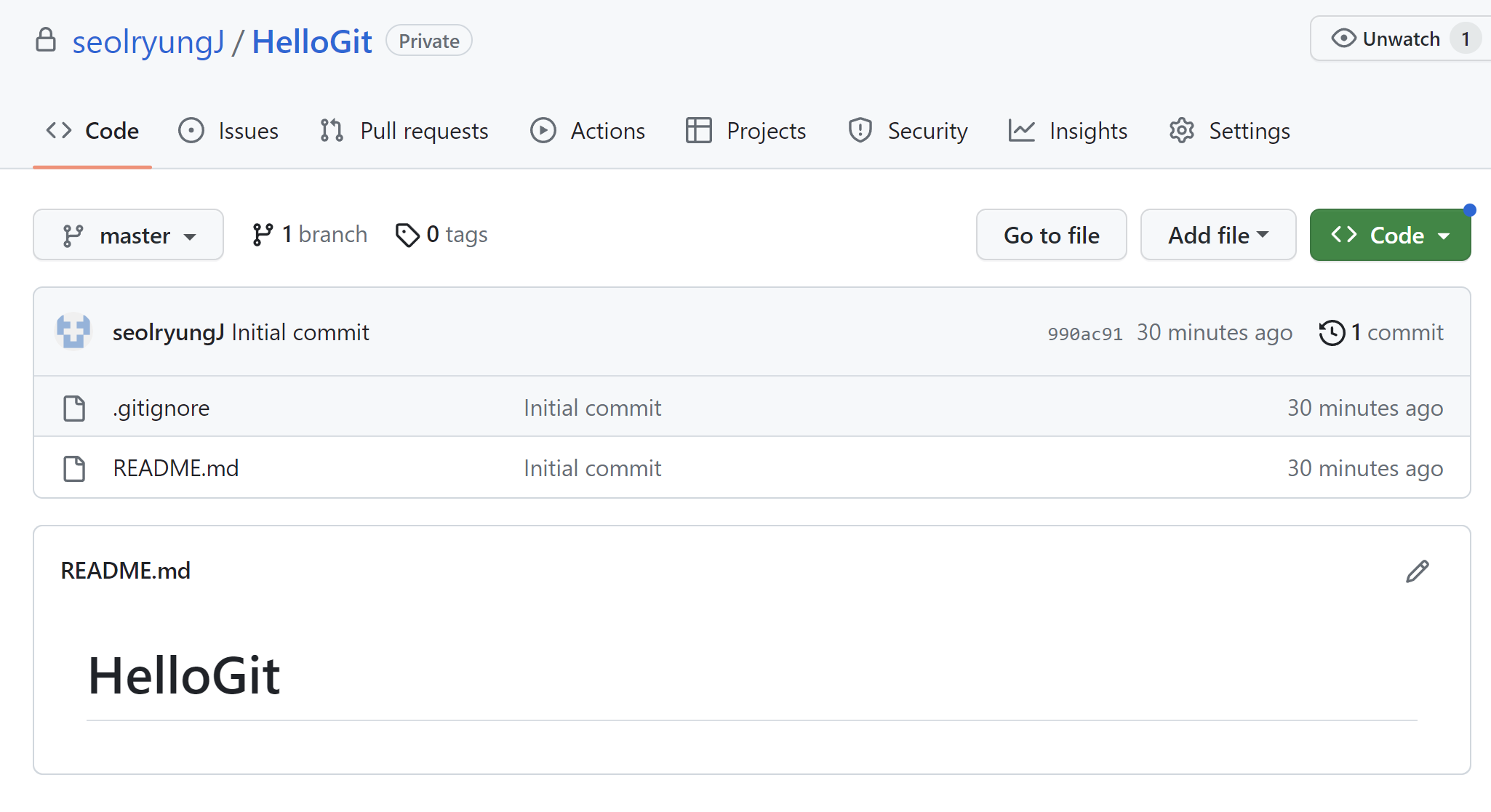Click the eye icon on Unwatch
The height and width of the screenshot is (812, 1491).
pyautogui.click(x=1343, y=38)
